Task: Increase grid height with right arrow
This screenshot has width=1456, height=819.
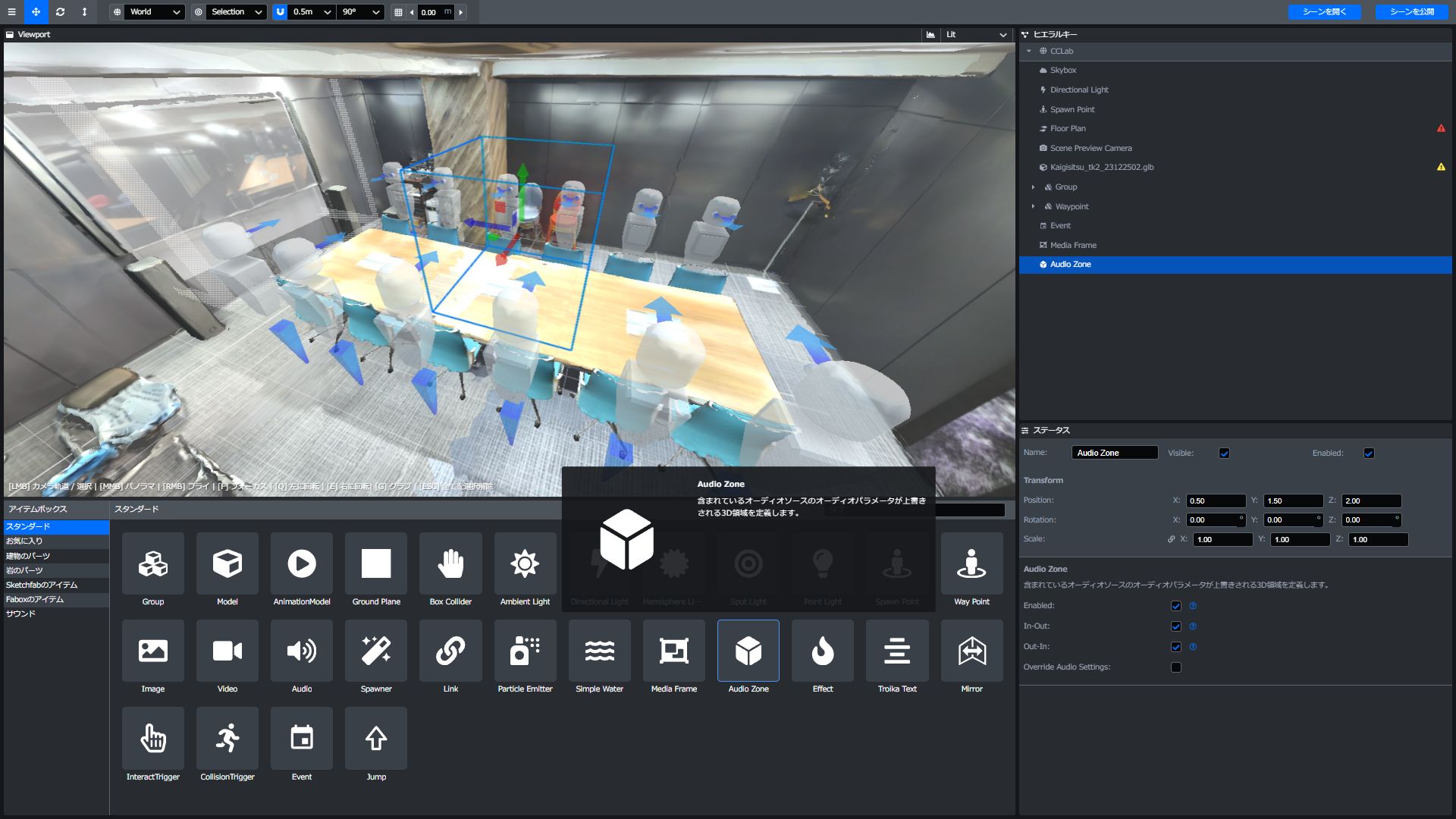Action: [x=460, y=12]
